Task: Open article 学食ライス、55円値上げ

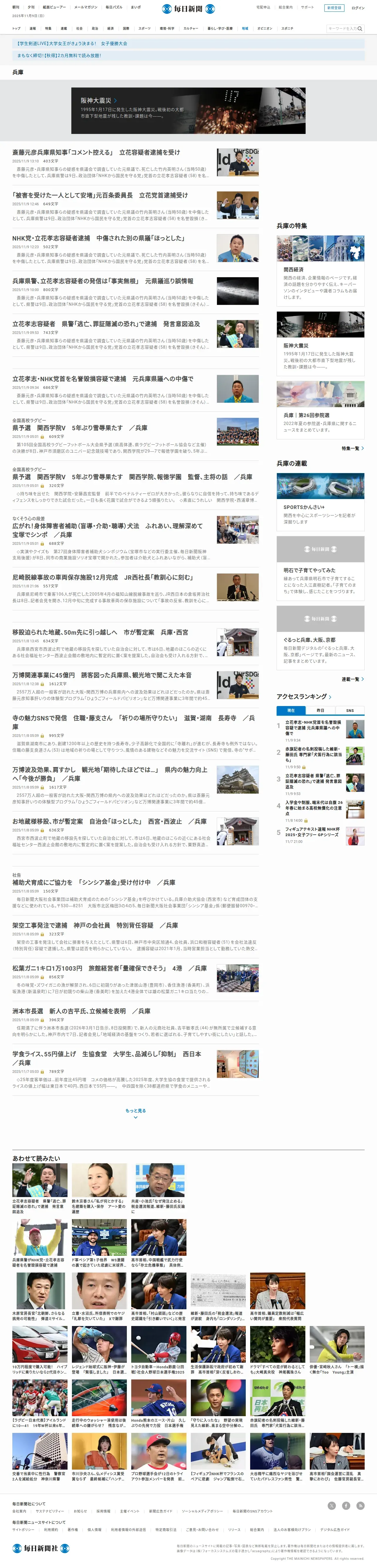Action: click(x=106, y=1058)
